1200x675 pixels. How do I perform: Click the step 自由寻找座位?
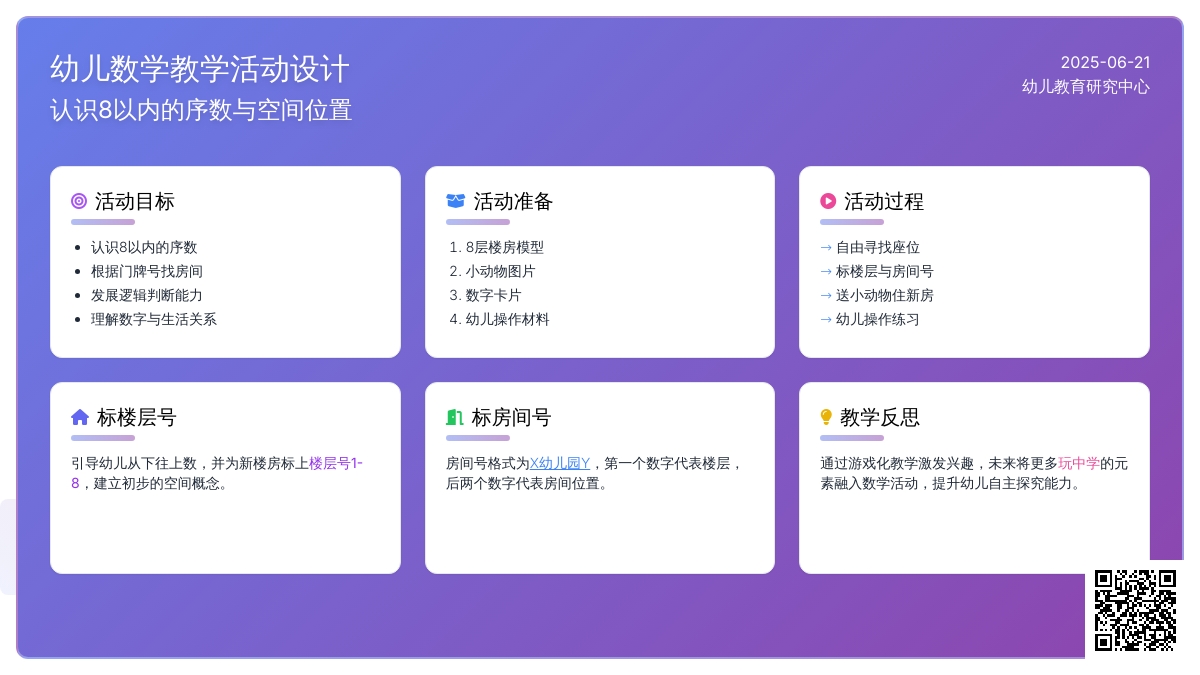(878, 247)
